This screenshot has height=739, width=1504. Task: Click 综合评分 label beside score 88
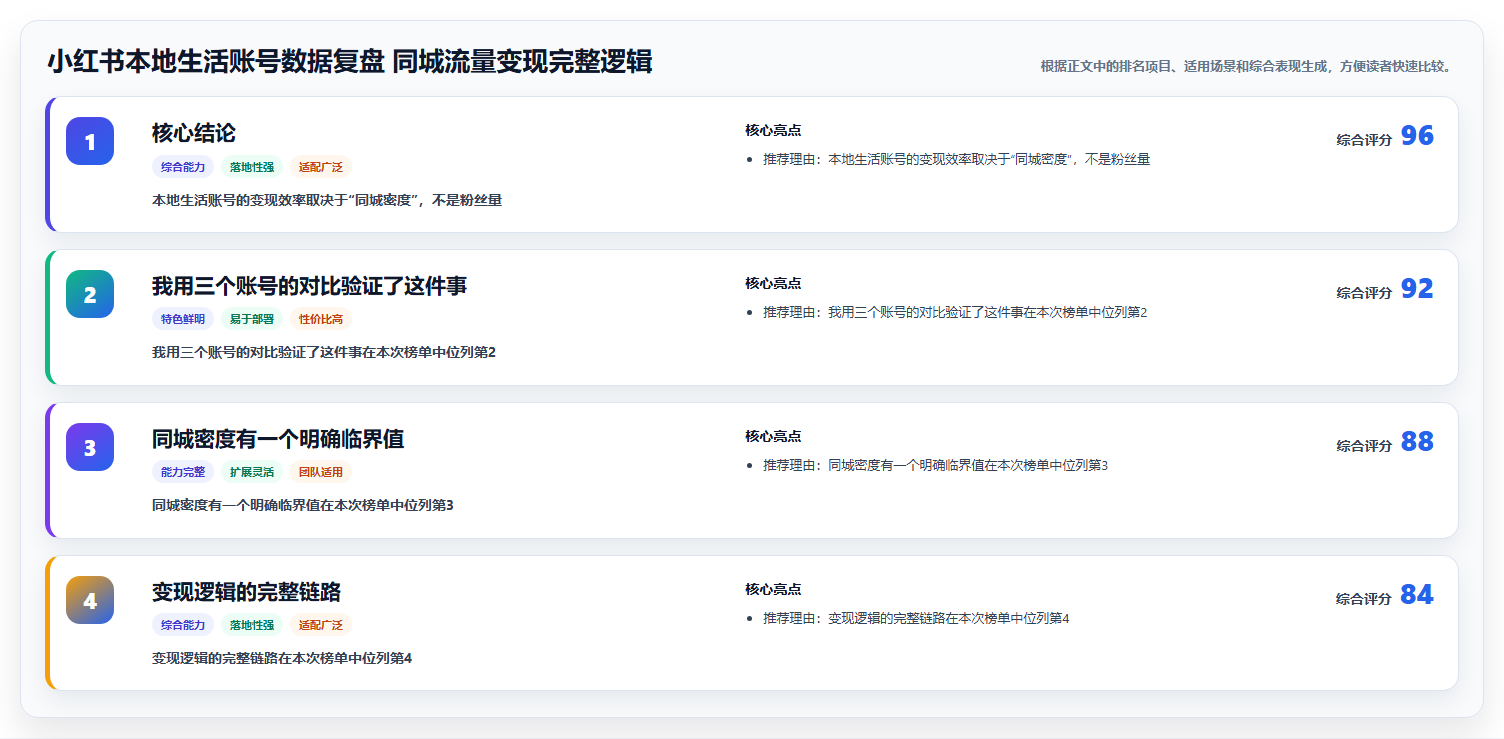tap(1364, 446)
